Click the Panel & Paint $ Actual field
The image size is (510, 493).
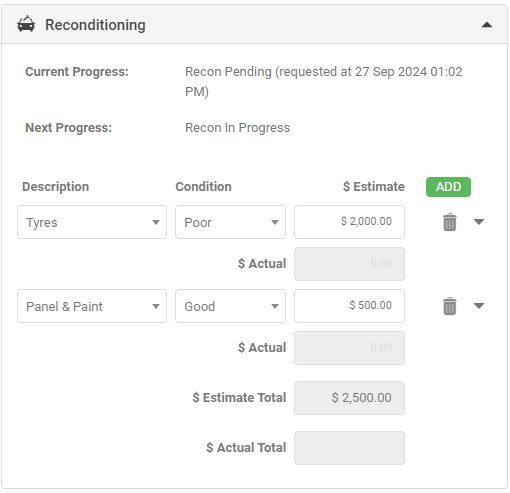point(349,348)
